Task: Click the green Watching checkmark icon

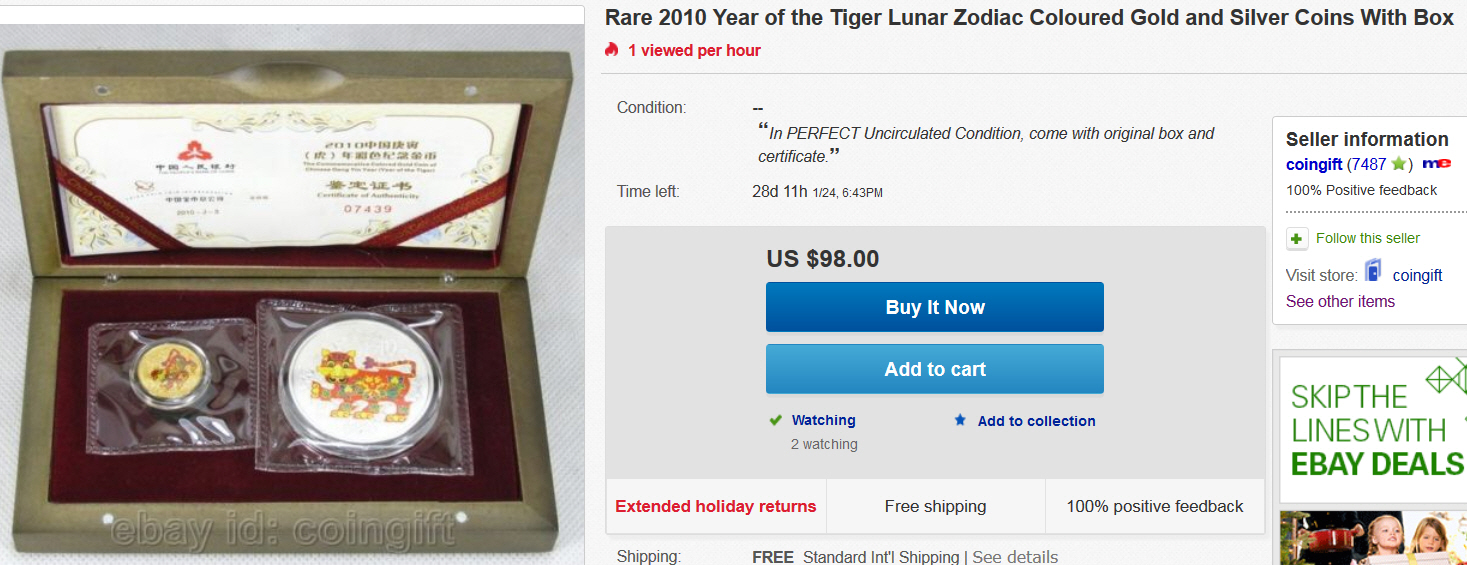Action: [775, 420]
